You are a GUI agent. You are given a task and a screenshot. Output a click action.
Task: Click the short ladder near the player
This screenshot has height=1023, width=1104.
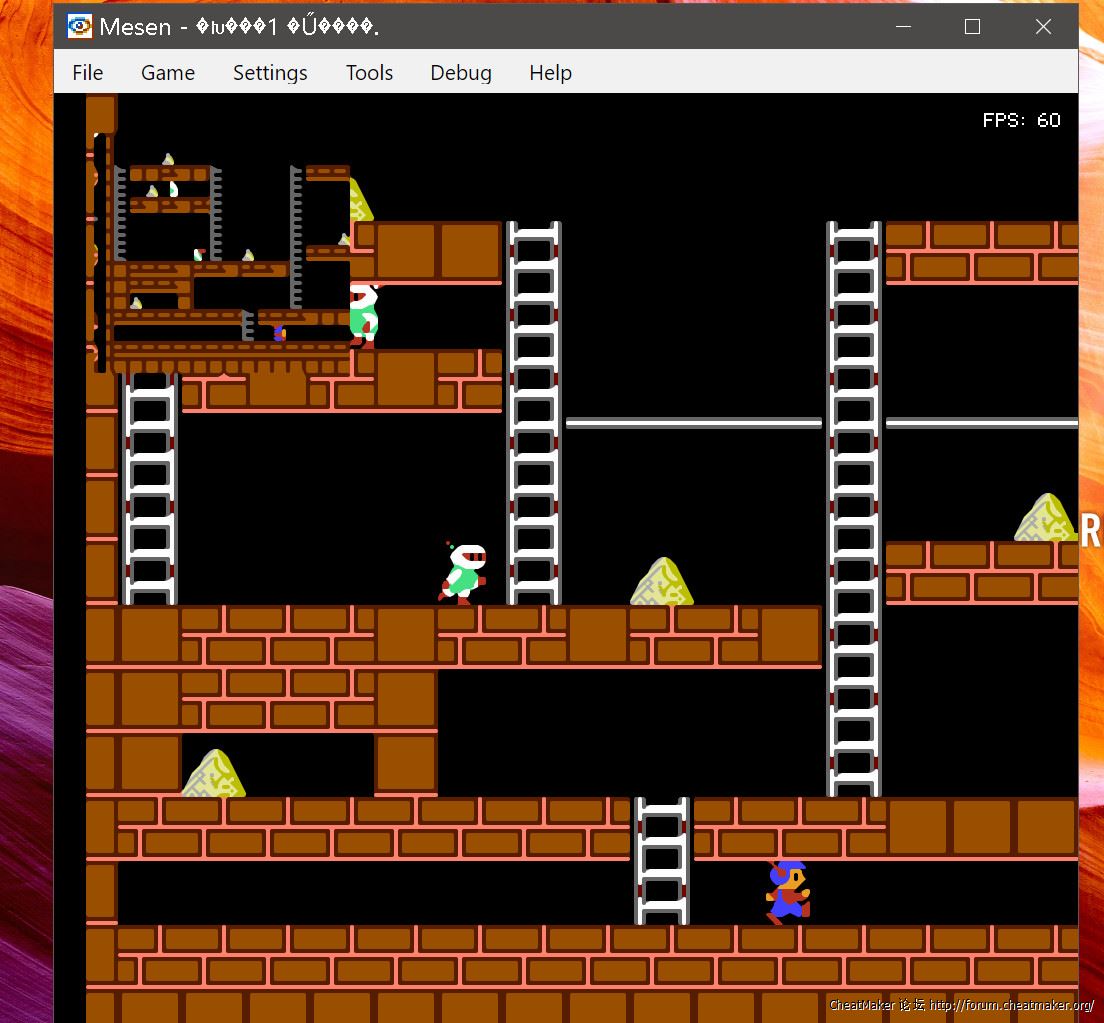[662, 860]
